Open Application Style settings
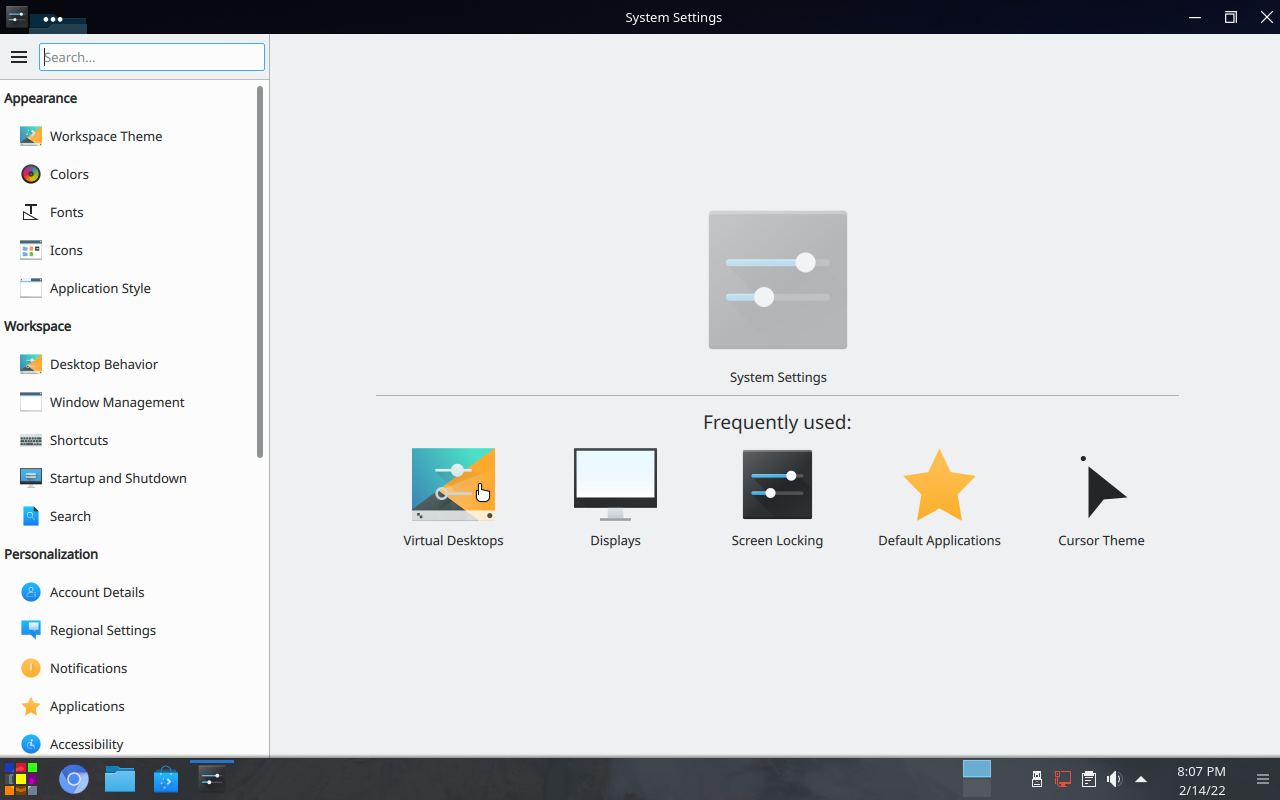 click(134, 288)
